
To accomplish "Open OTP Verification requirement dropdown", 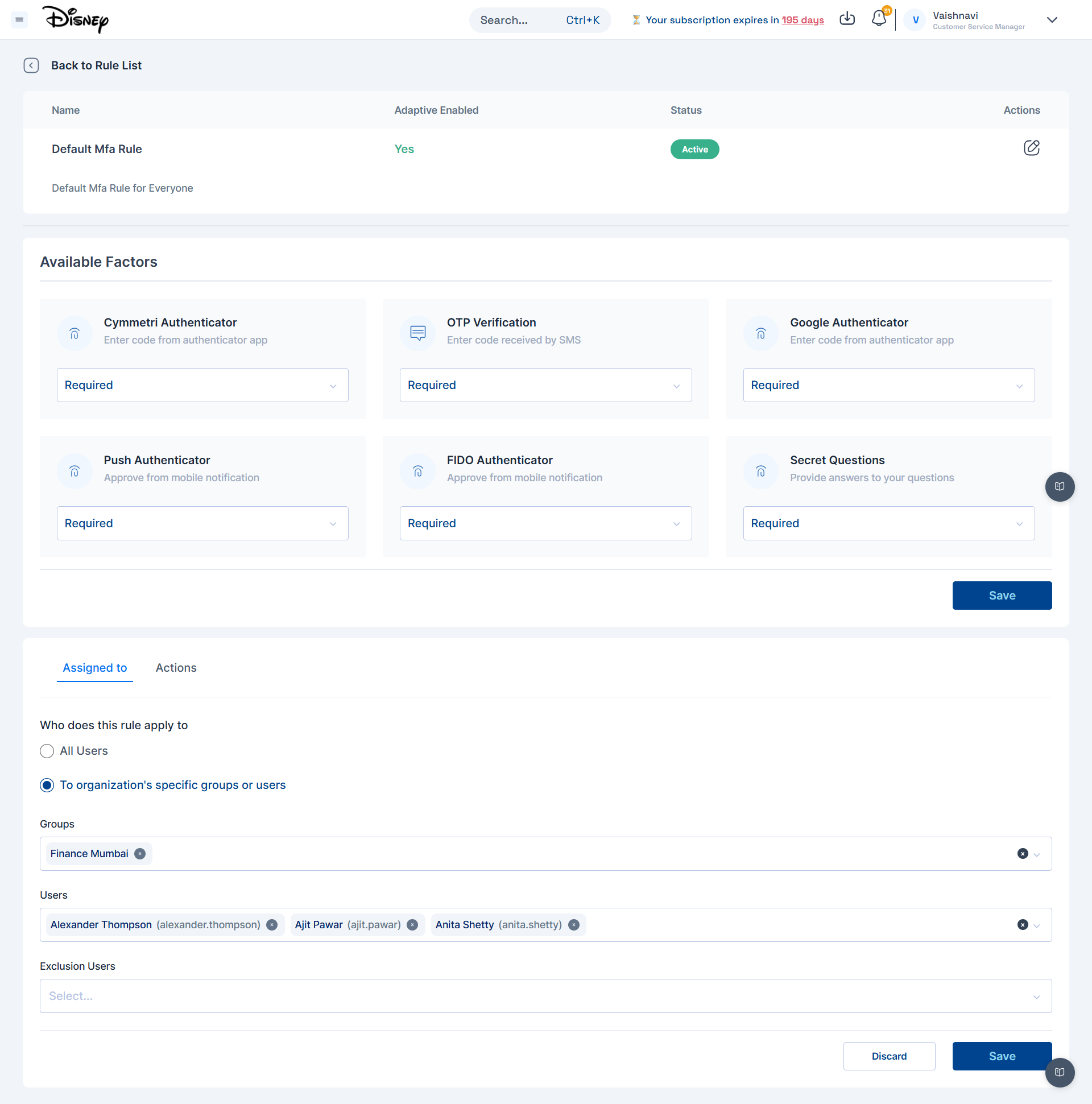I will (x=545, y=385).
